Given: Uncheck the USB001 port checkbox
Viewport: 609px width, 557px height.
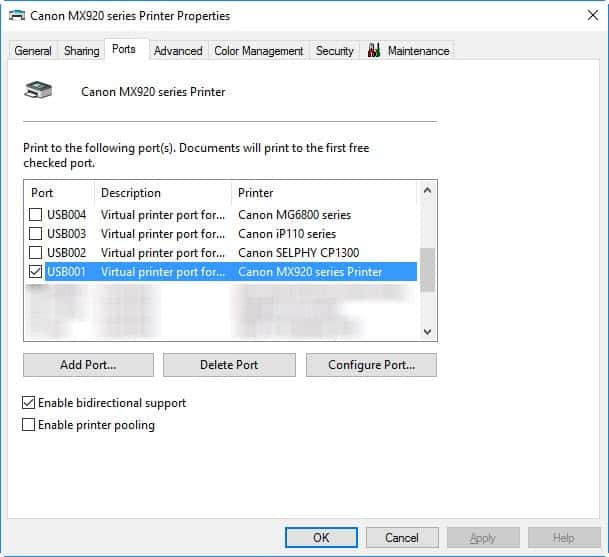Looking at the screenshot, I should click(35, 272).
